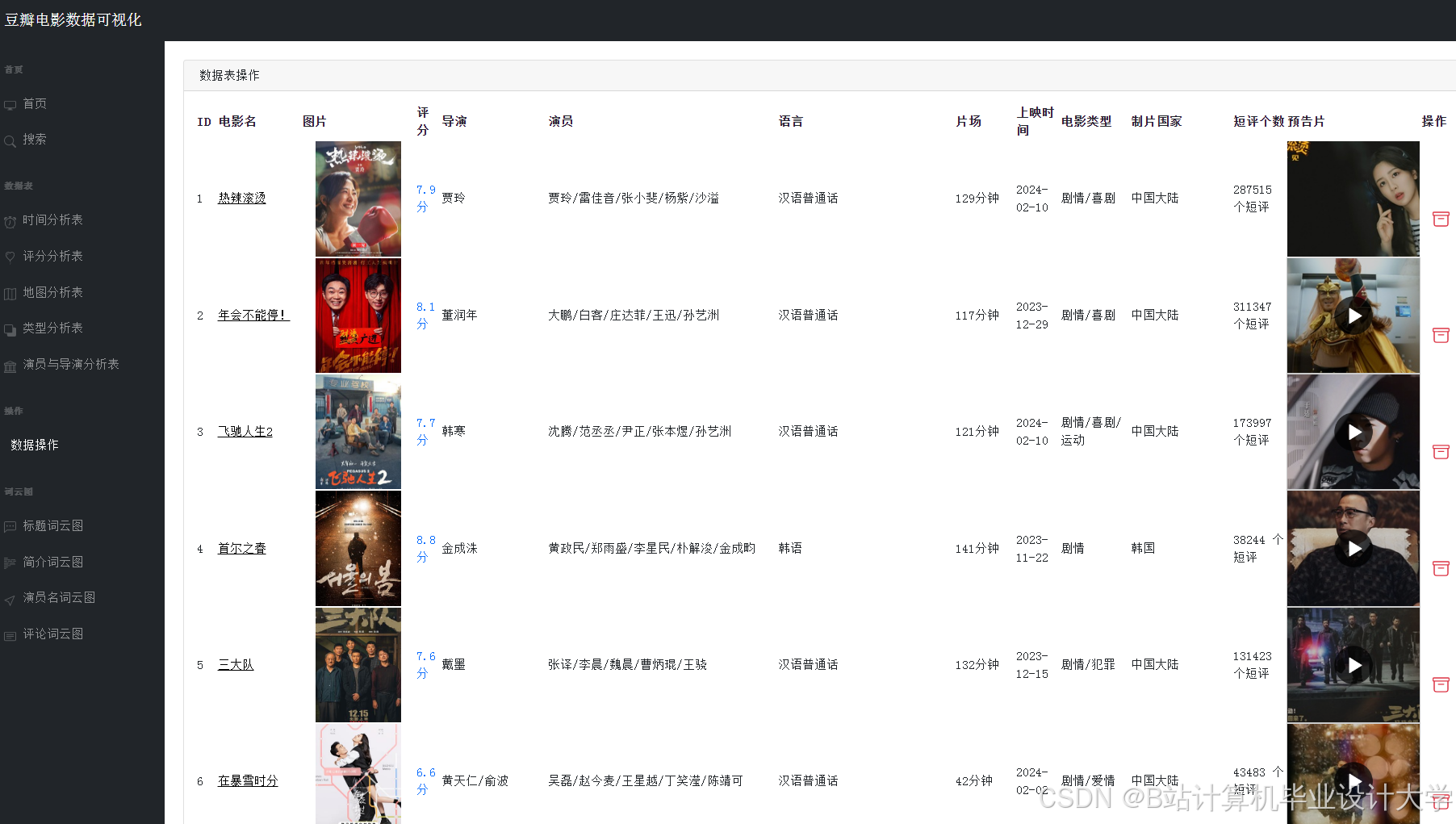The height and width of the screenshot is (824, 1456).
Task: Click the 韩语 language cell
Action: [x=790, y=549]
